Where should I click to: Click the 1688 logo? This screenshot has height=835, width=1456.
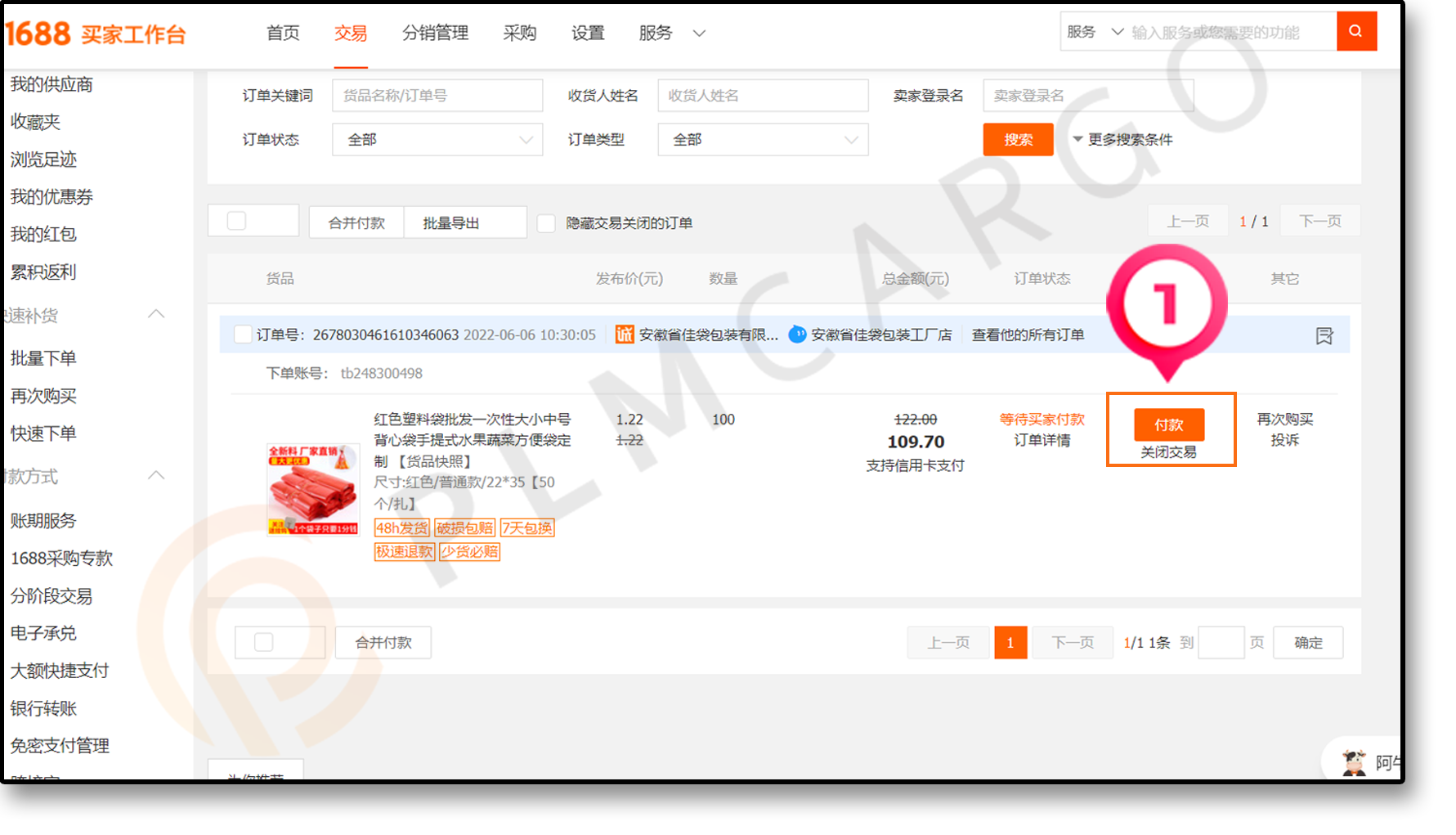(38, 34)
